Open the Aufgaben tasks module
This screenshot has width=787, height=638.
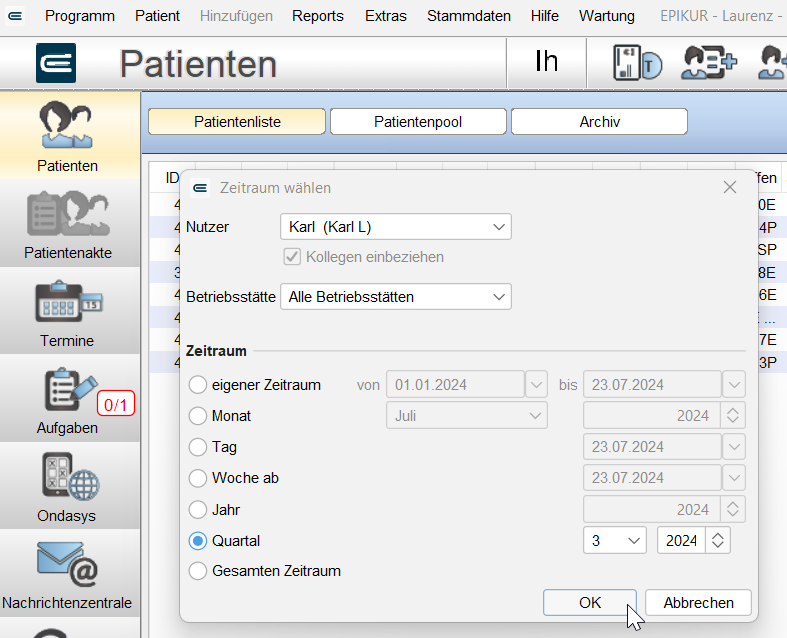[x=68, y=399]
